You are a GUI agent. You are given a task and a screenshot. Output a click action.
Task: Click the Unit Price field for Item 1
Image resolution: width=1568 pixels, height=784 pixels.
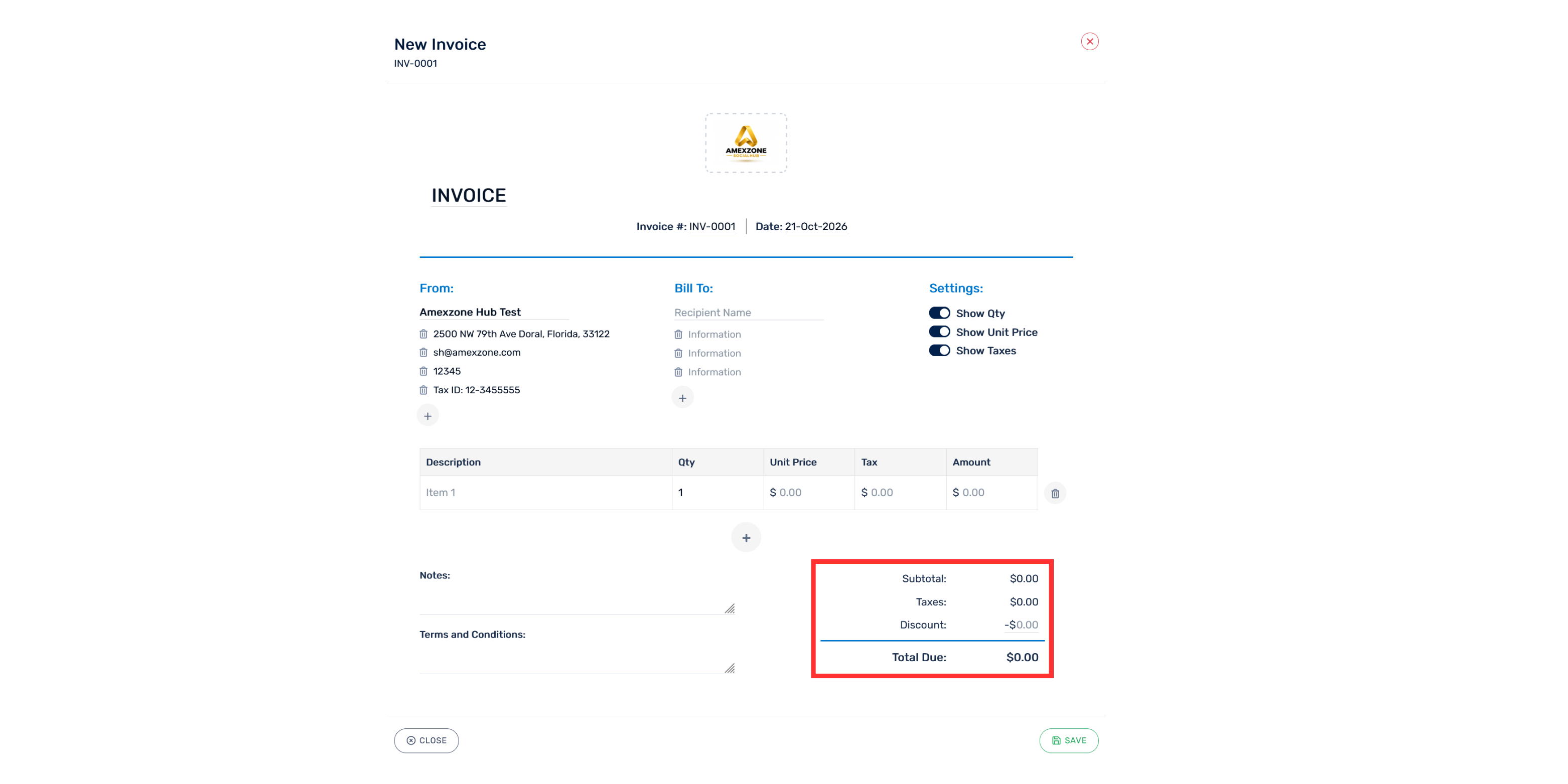tap(809, 493)
